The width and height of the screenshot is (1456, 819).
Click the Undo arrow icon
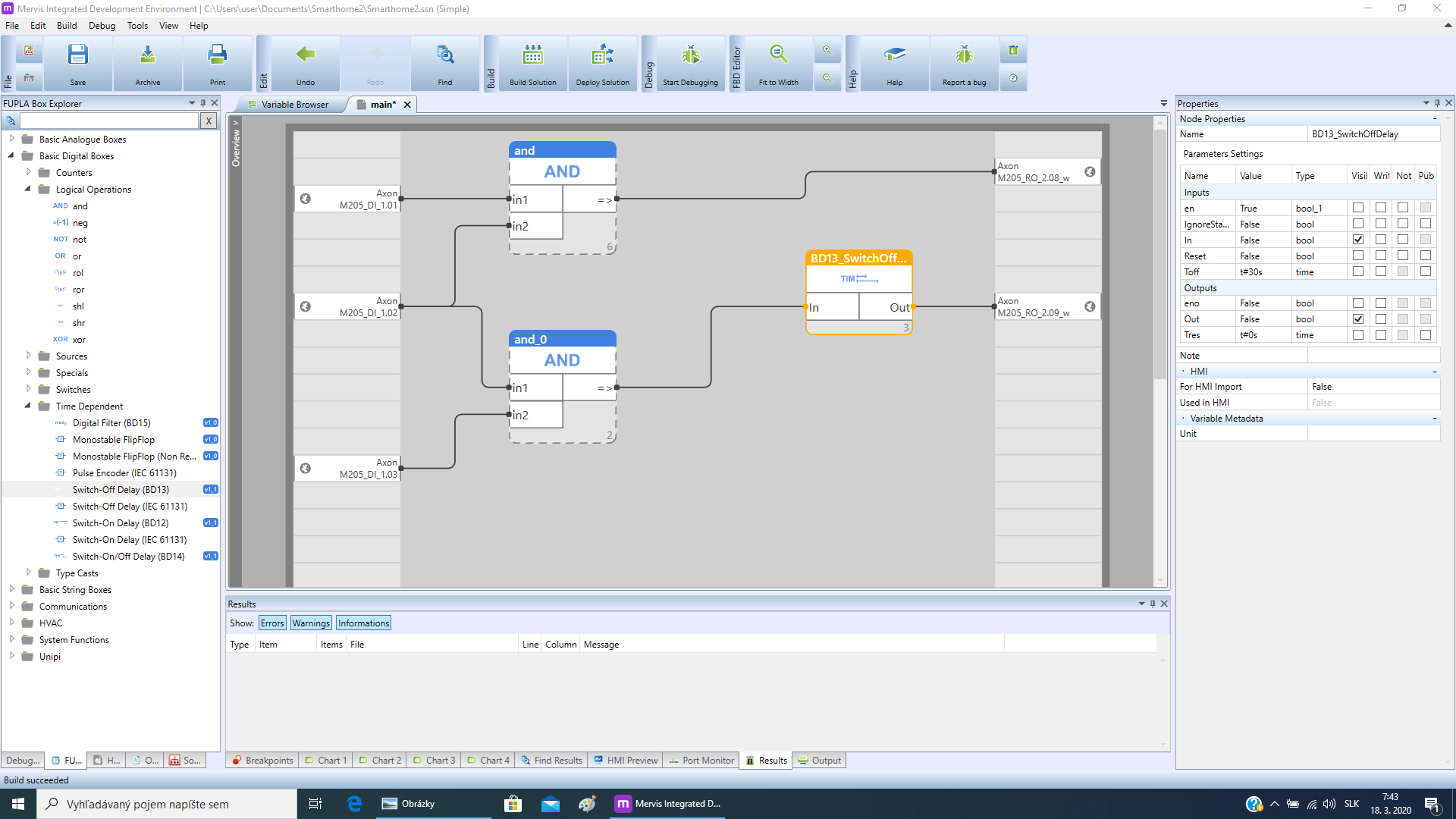point(306,55)
